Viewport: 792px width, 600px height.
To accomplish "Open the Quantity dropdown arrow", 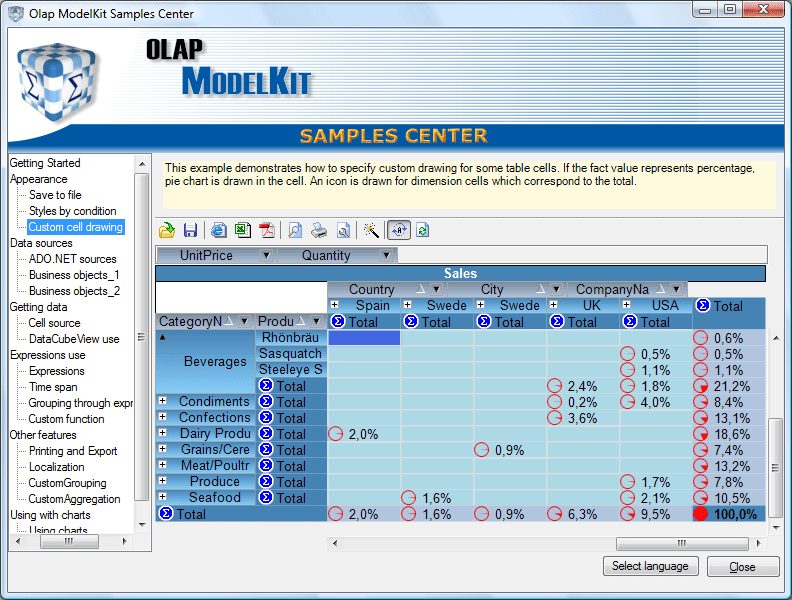I will click(x=386, y=256).
